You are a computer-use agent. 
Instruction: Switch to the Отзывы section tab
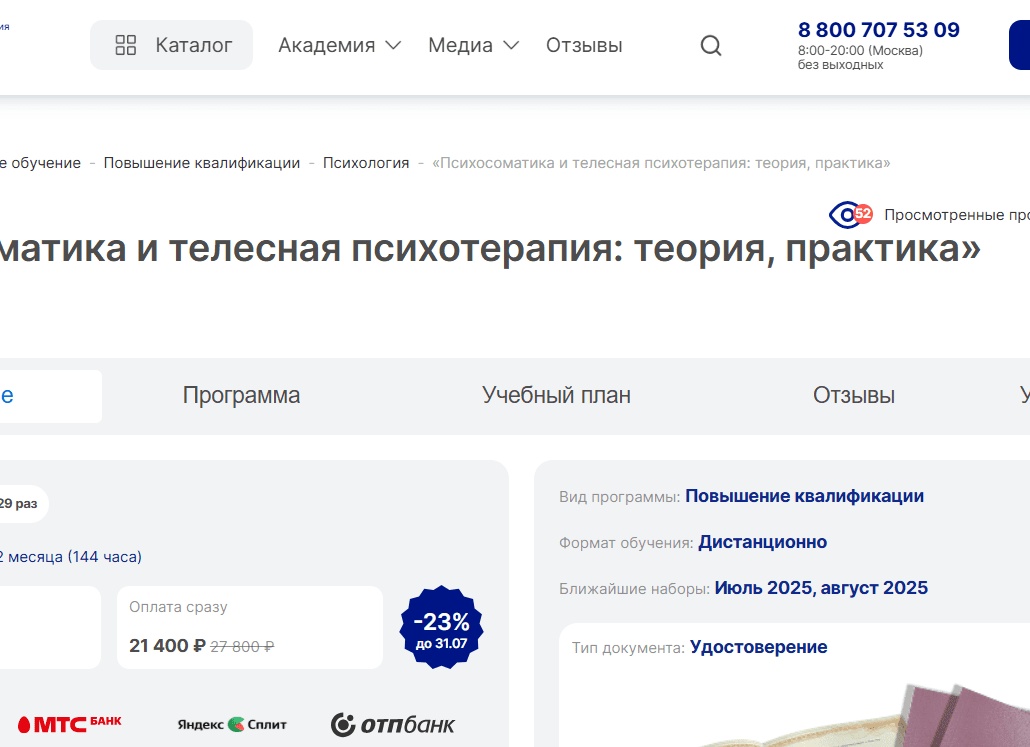[x=854, y=396]
